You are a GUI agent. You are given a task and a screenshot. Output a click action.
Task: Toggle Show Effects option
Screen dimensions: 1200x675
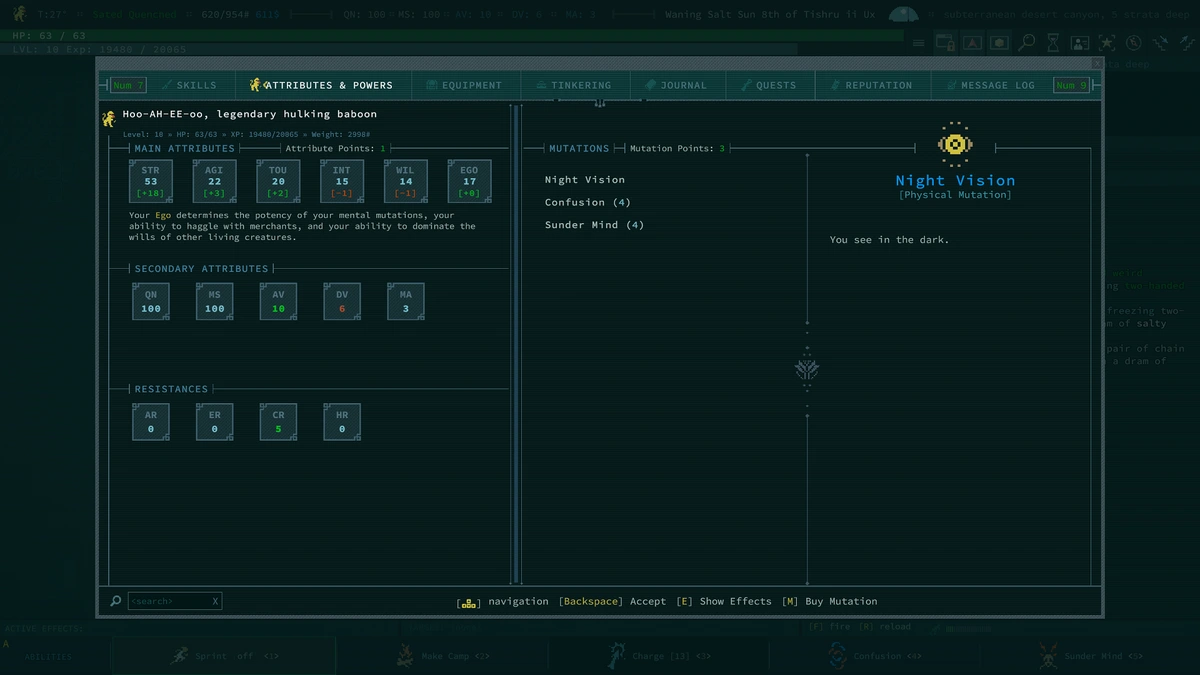coord(723,601)
